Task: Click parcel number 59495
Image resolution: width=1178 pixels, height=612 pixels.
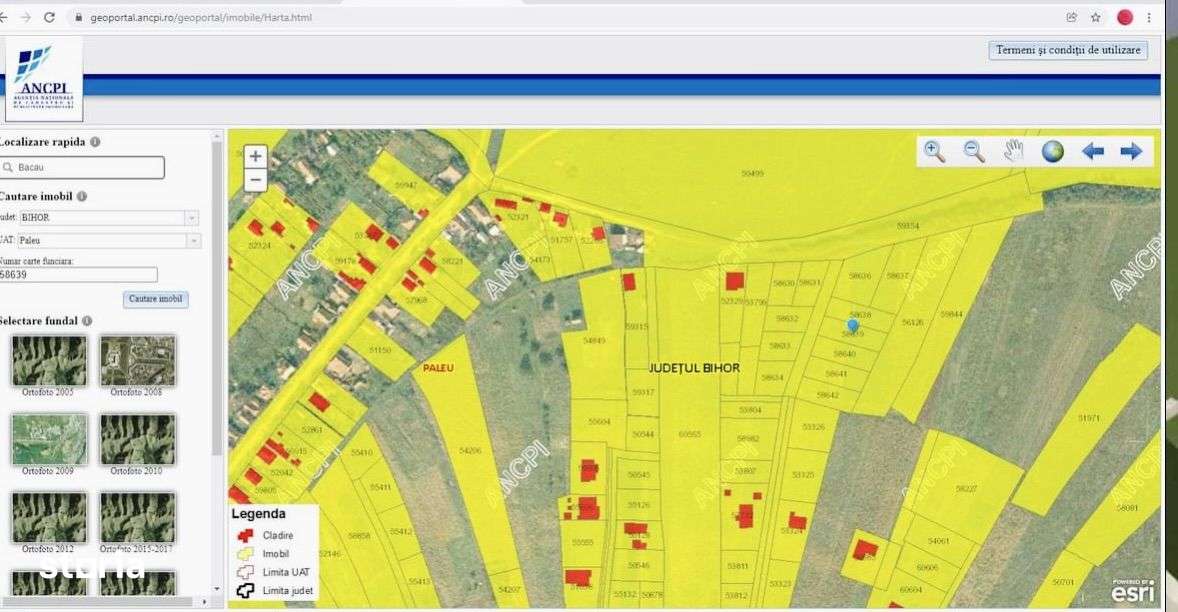Action: point(753,173)
